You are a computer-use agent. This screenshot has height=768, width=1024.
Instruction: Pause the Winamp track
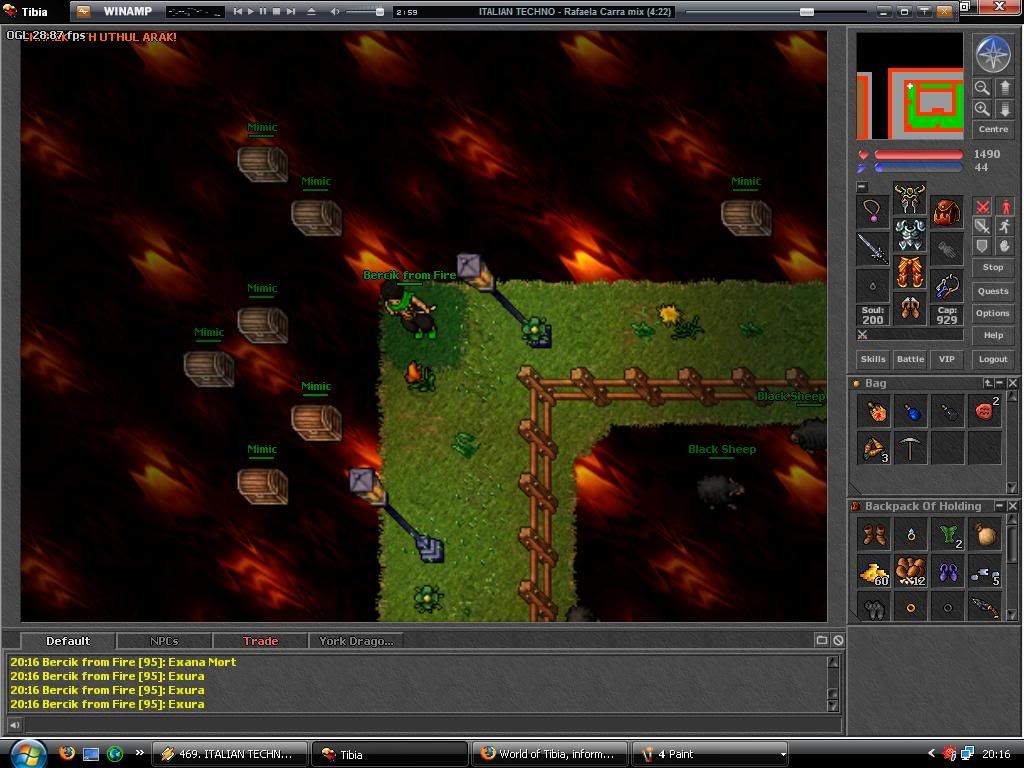[x=263, y=12]
